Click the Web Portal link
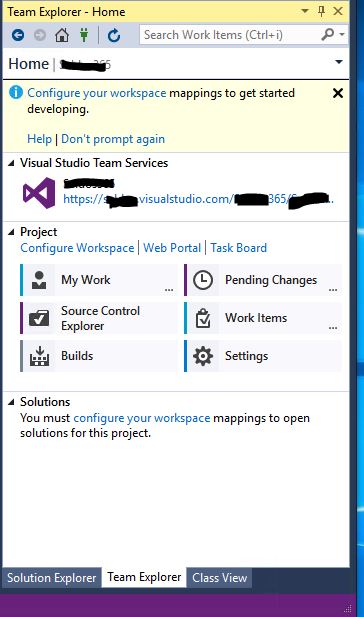This screenshot has height=617, width=364. pyautogui.click(x=172, y=248)
